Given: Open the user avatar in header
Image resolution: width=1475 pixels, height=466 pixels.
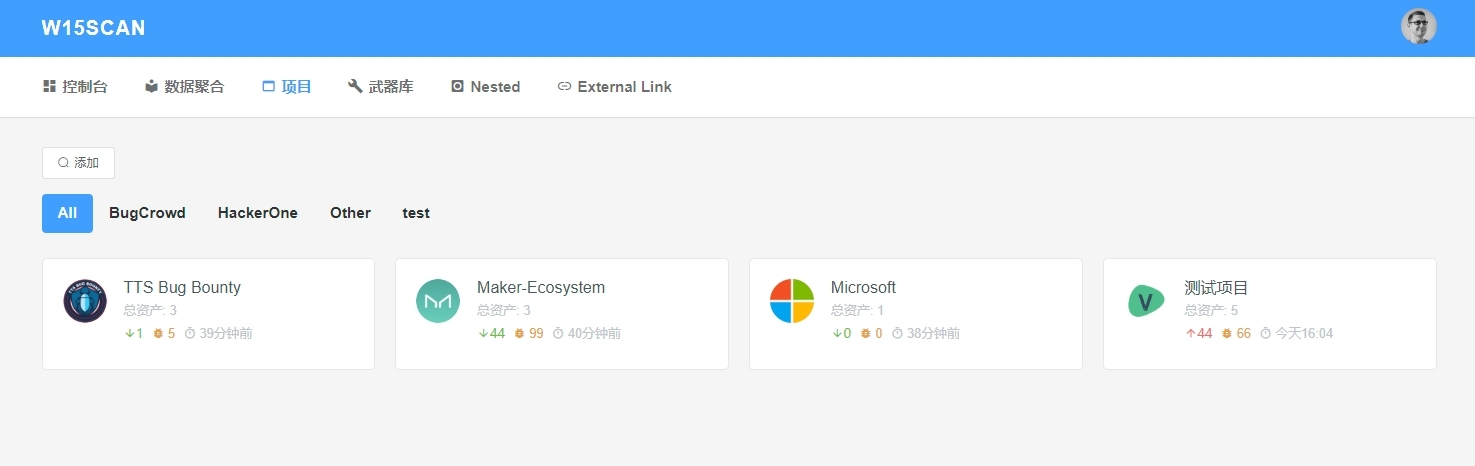Looking at the screenshot, I should (x=1418, y=27).
